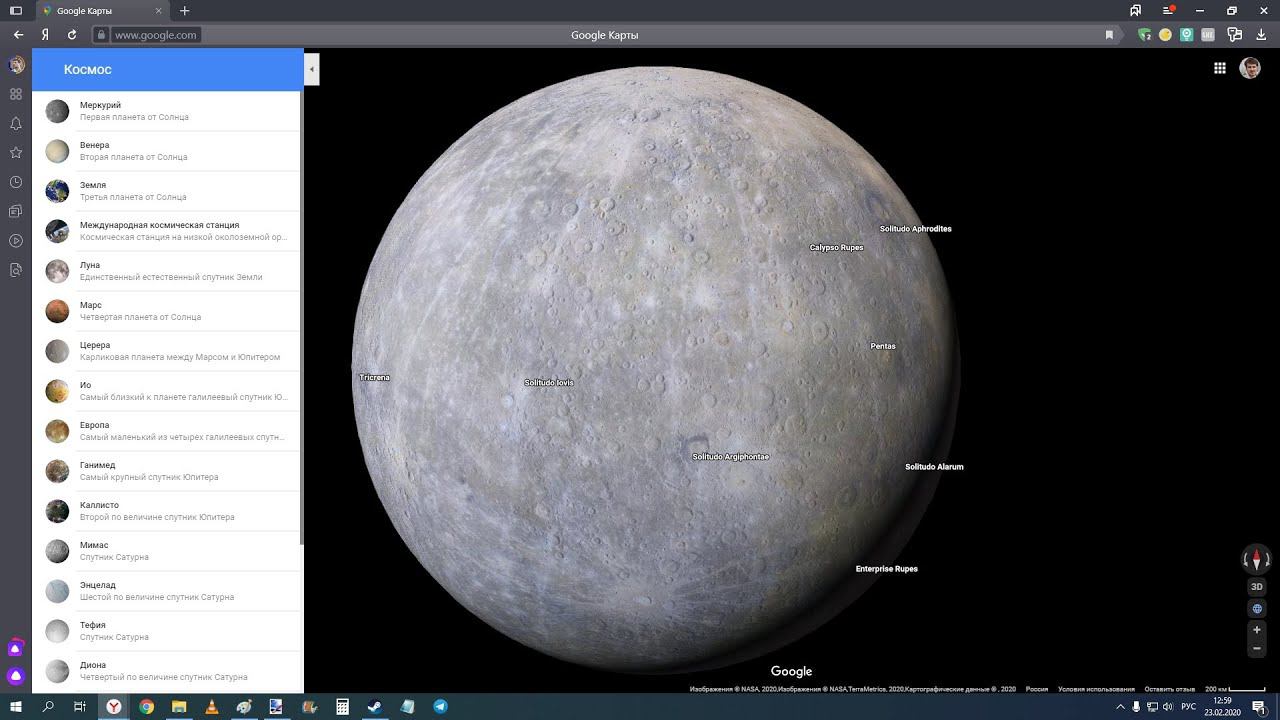Bookmark this page with the flag icon
Image resolution: width=1280 pixels, height=720 pixels.
[x=1109, y=35]
